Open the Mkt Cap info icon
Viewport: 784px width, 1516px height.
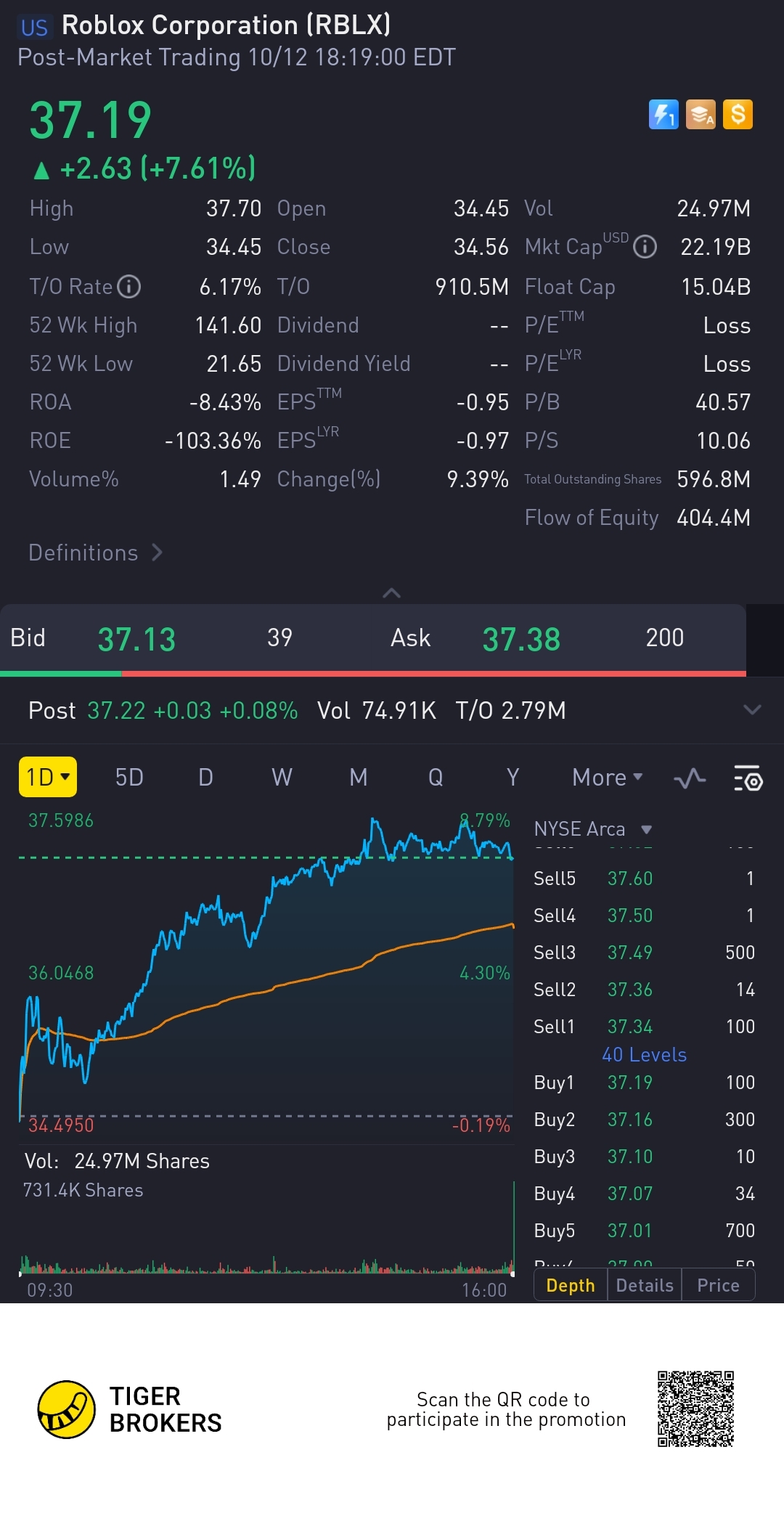point(645,248)
